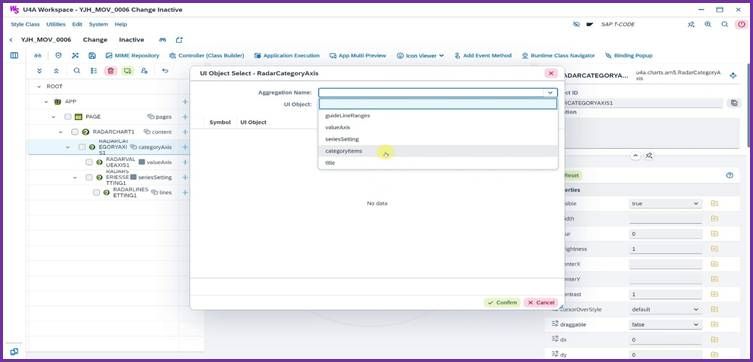Run Application Execution
The height and width of the screenshot is (362, 753).
pyautogui.click(x=287, y=56)
